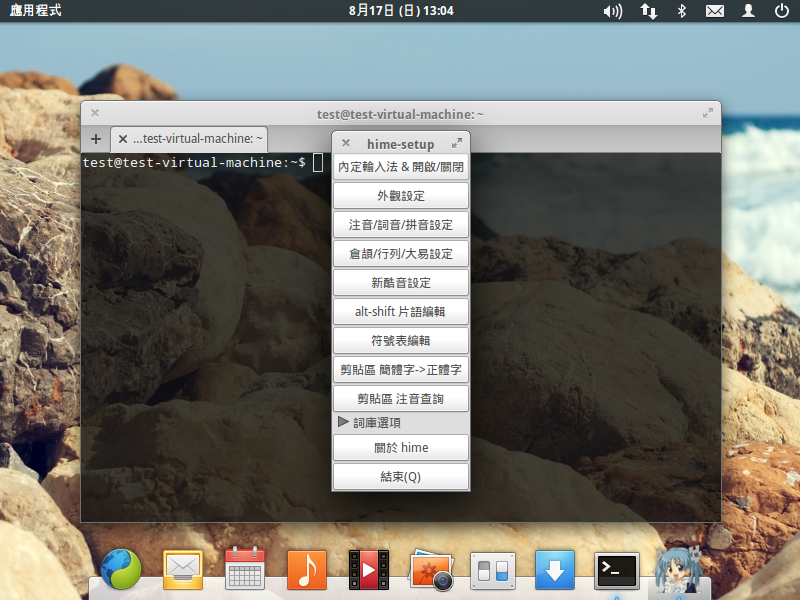Click 剪貼區 簡體字->正體字 button
Viewport: 800px width, 600px height.
(x=401, y=370)
